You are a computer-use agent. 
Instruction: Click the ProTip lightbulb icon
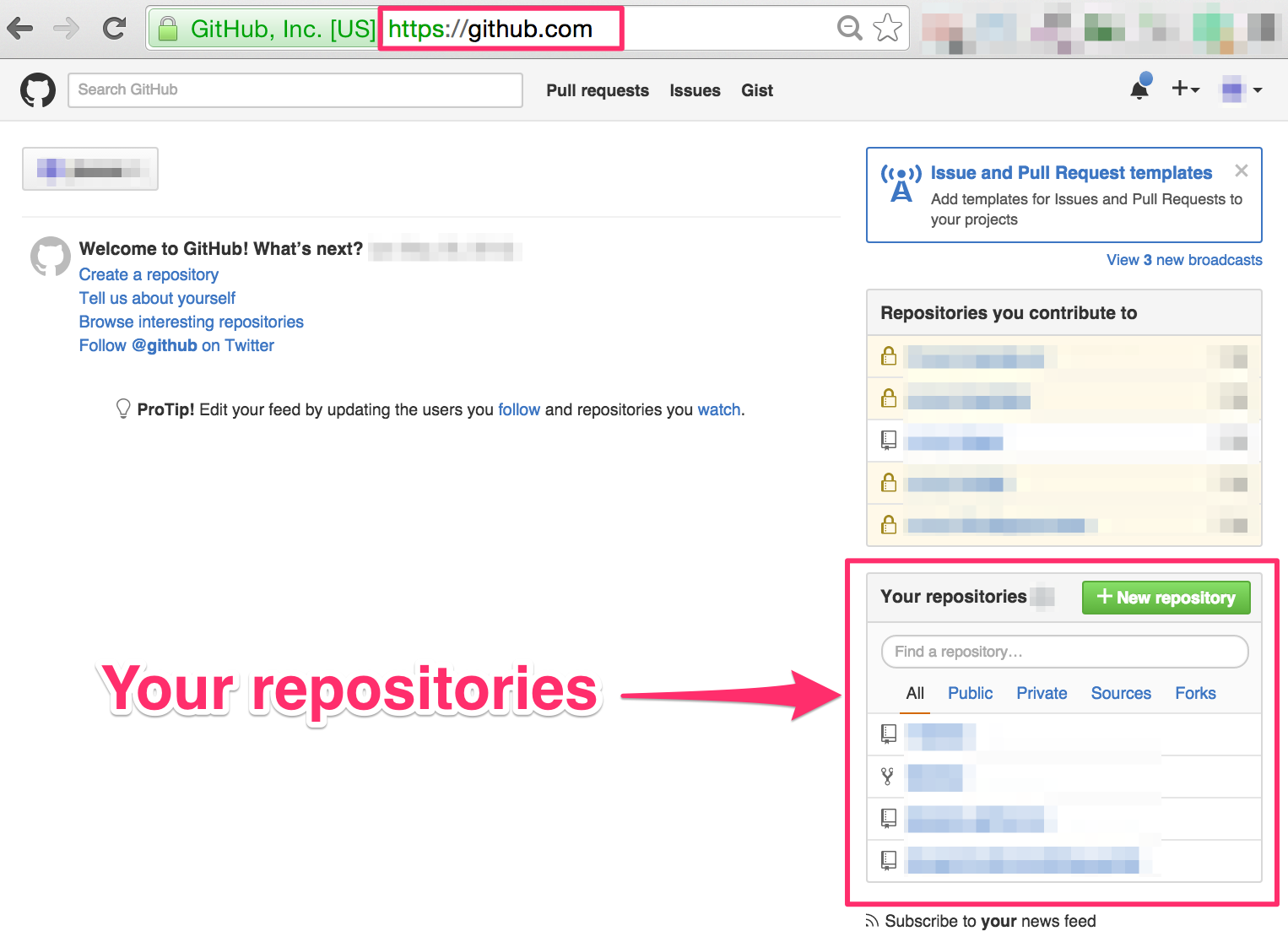point(123,409)
